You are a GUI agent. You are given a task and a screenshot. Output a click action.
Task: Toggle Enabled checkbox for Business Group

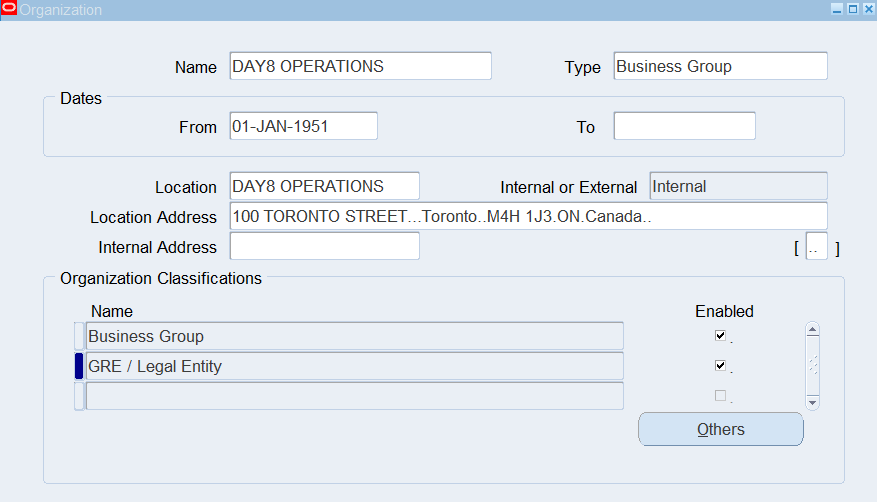point(720,335)
